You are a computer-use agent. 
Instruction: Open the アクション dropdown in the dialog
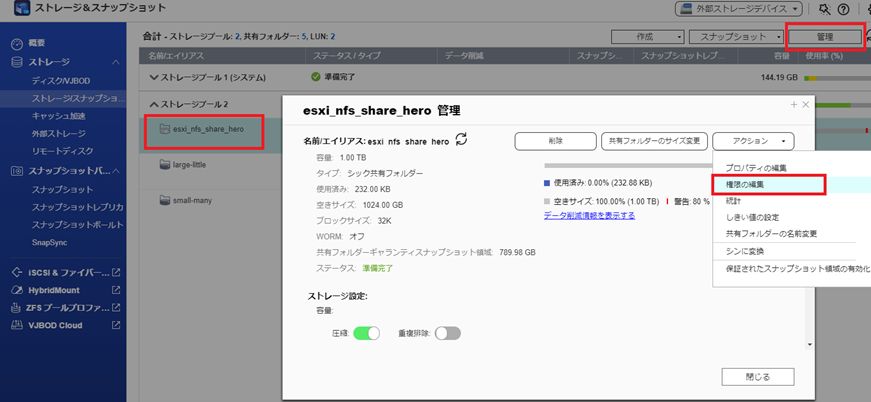[753, 142]
